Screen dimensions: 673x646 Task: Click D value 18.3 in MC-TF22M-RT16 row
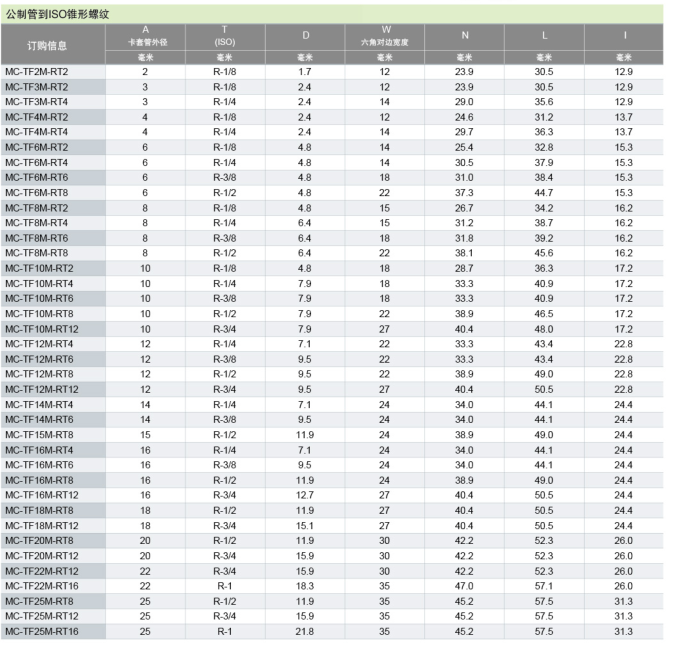305,586
